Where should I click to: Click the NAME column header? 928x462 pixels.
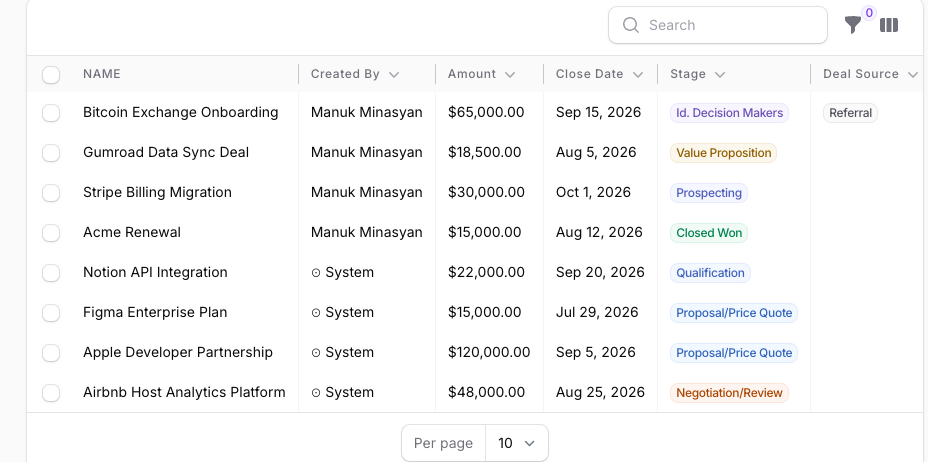tap(102, 74)
